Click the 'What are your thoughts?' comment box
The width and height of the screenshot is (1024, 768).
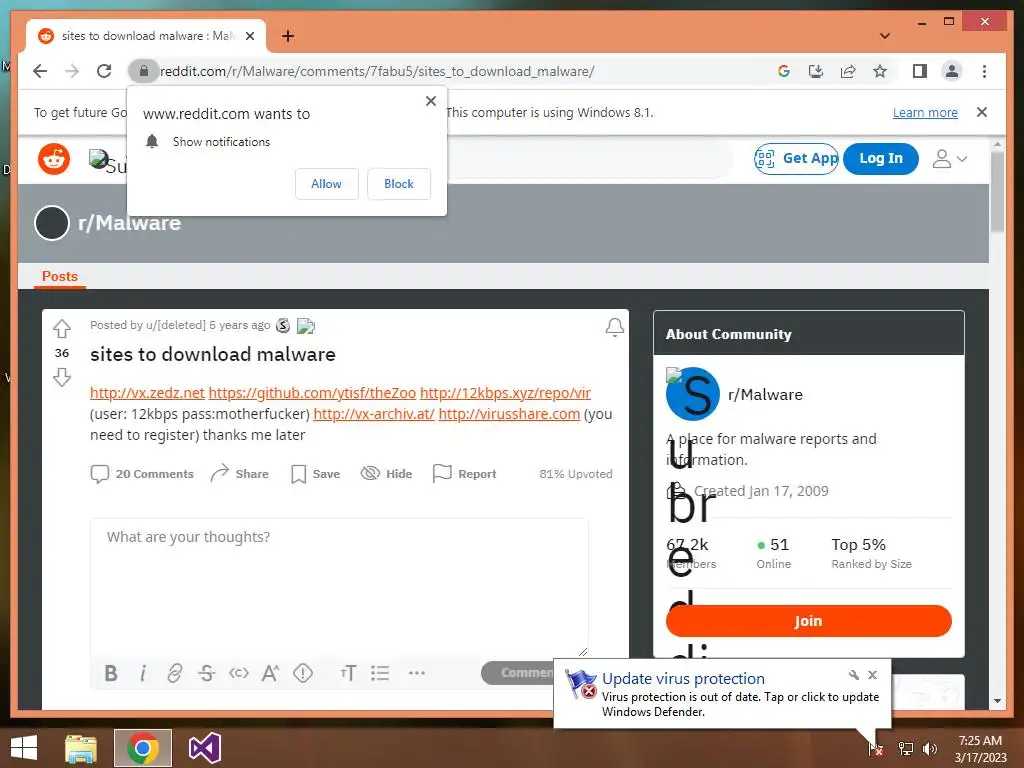[x=339, y=588]
